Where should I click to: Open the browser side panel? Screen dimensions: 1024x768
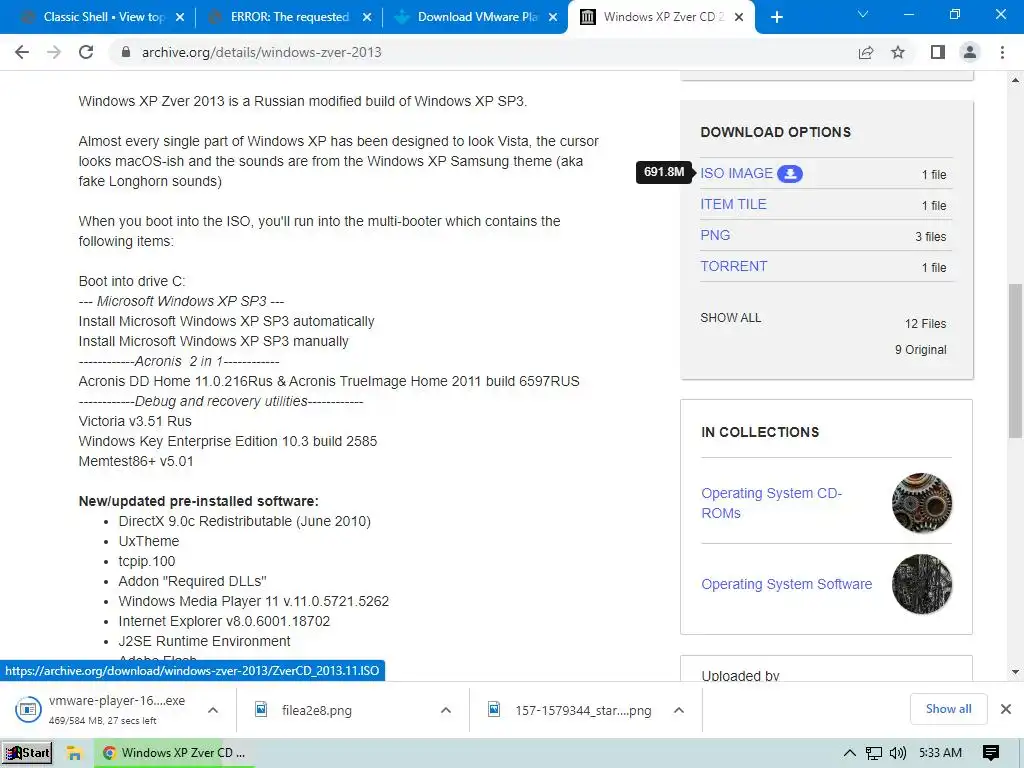tap(938, 52)
